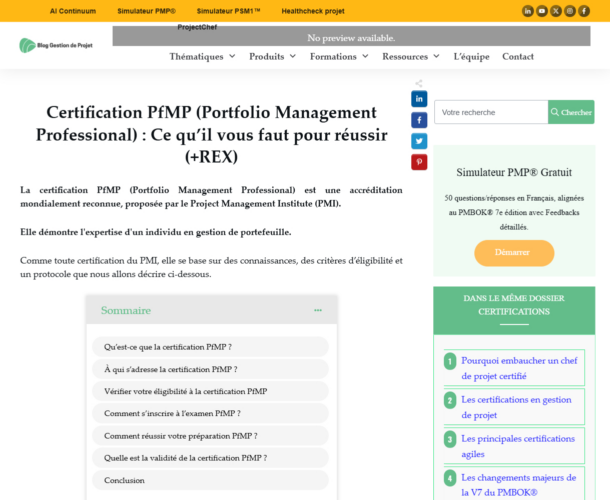Viewport: 610px width, 500px height.
Task: Share the article on Facebook
Action: point(419,120)
